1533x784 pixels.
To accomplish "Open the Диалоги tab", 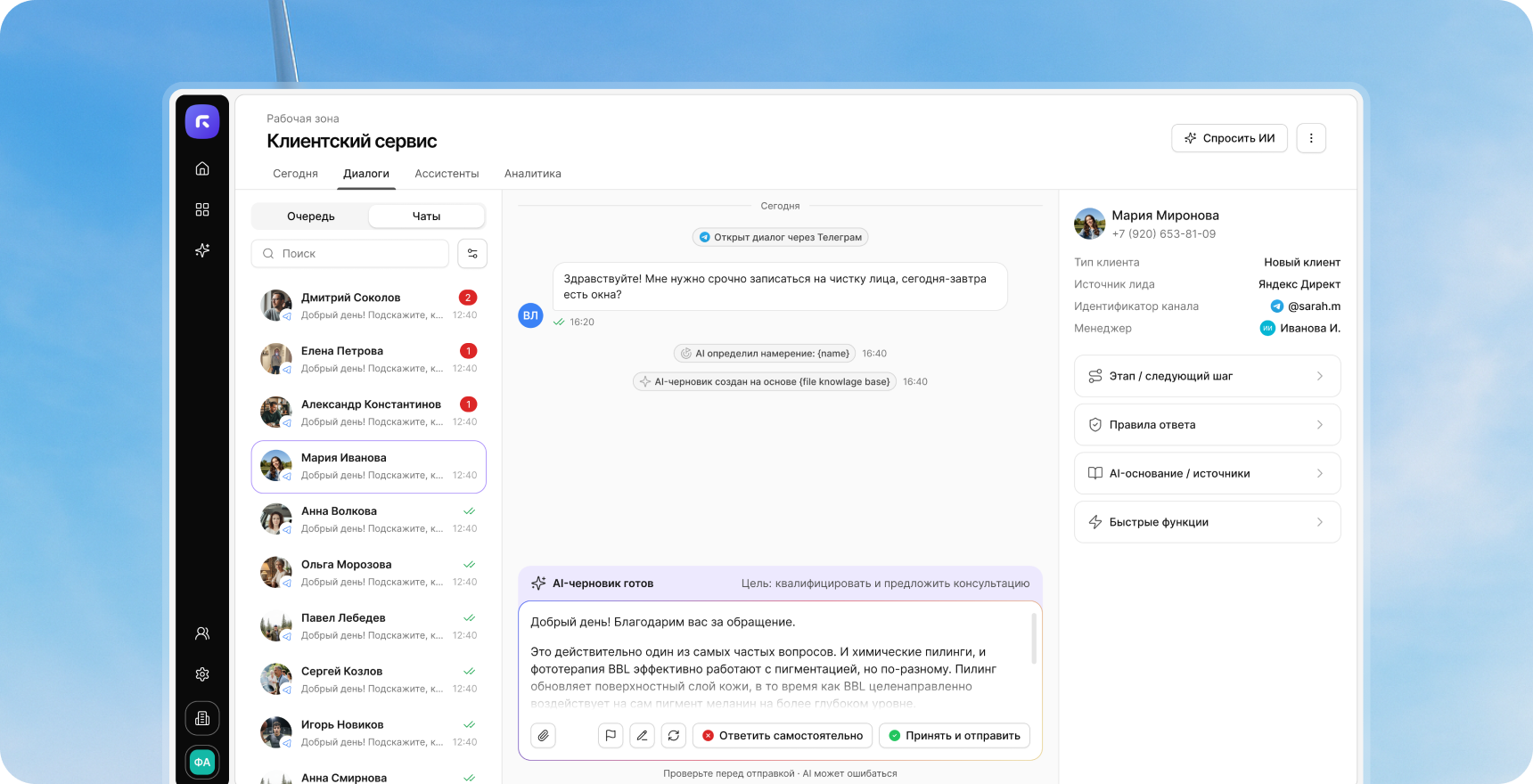I will [x=366, y=174].
